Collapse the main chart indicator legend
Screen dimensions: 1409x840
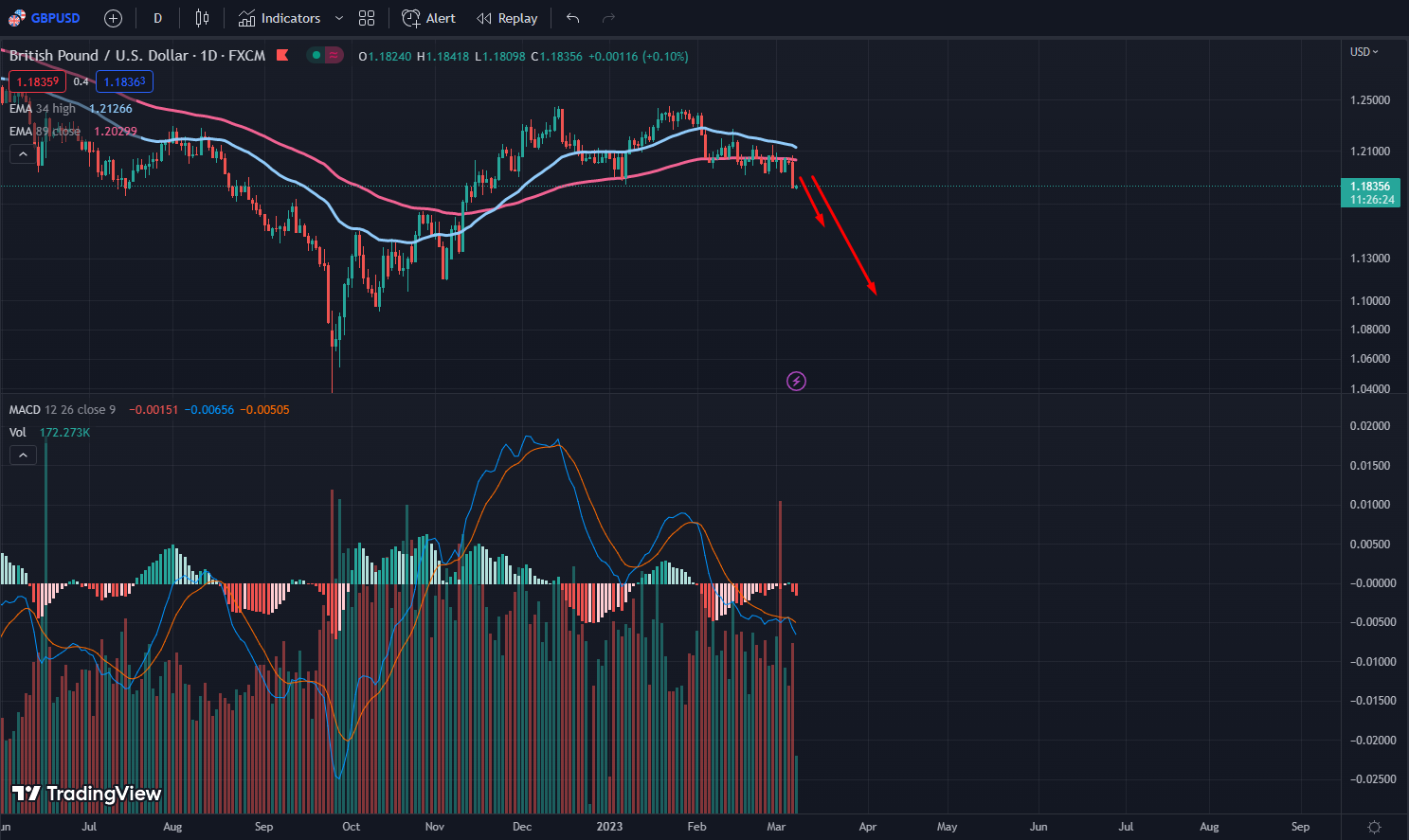23,153
